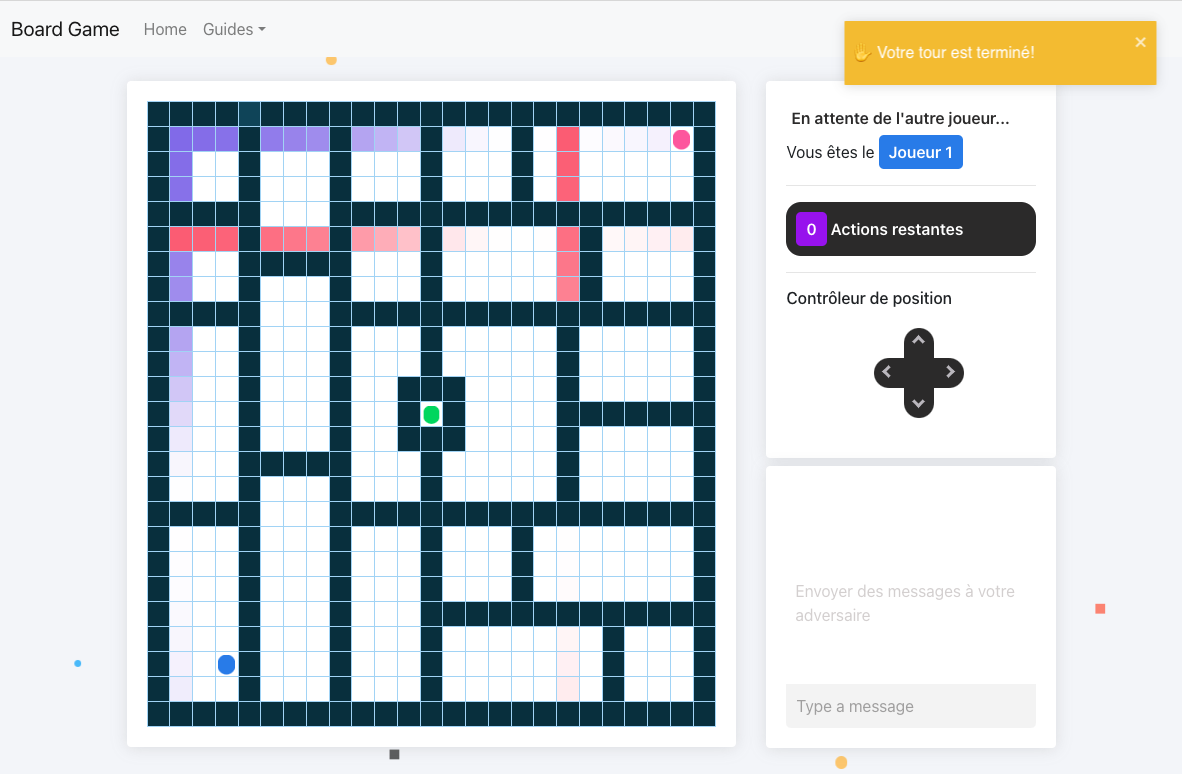The height and width of the screenshot is (774, 1182).
Task: Focus the 'Type a message' input field
Action: 910,706
